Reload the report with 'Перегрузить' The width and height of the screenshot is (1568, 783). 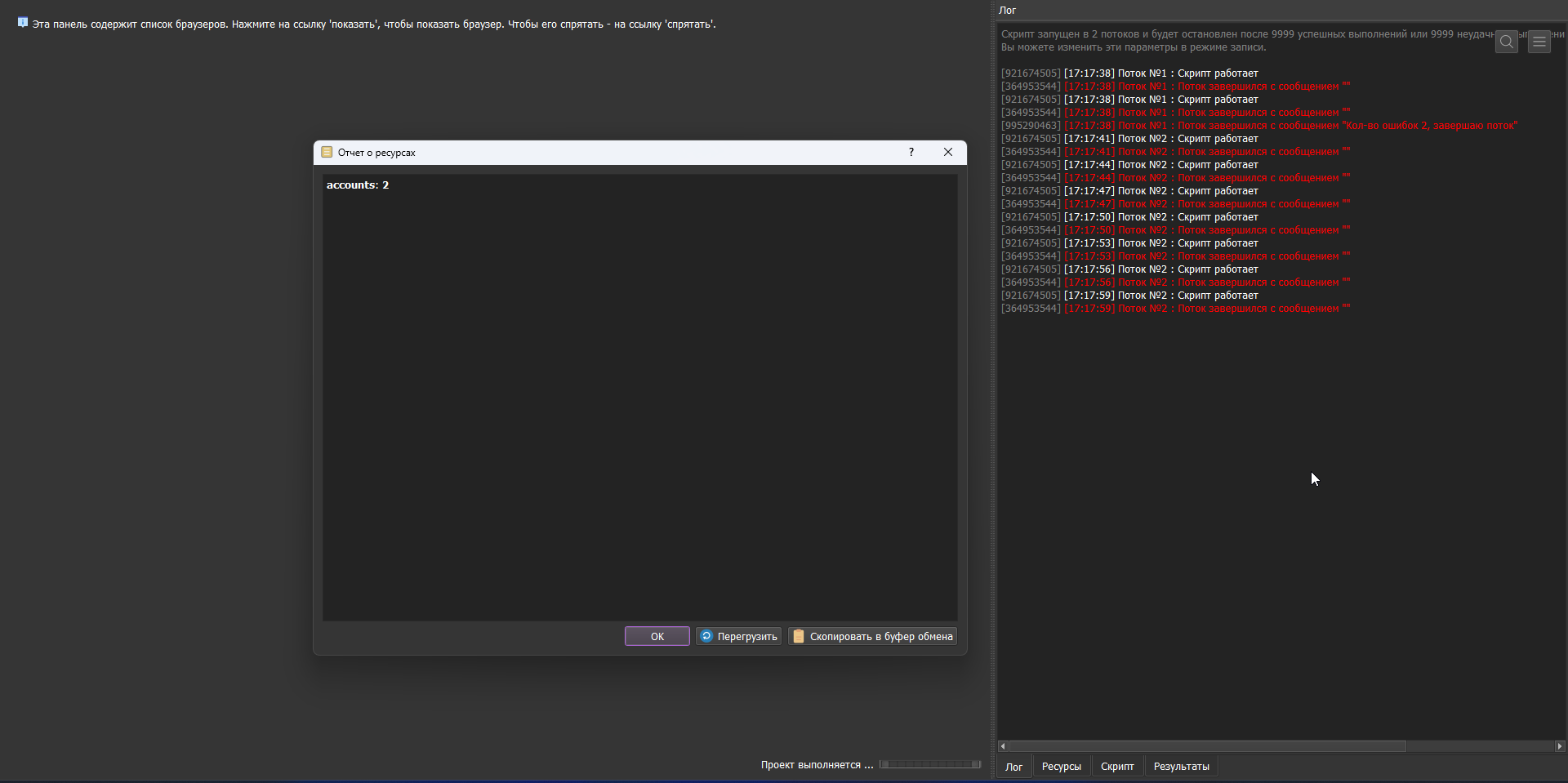coord(738,637)
